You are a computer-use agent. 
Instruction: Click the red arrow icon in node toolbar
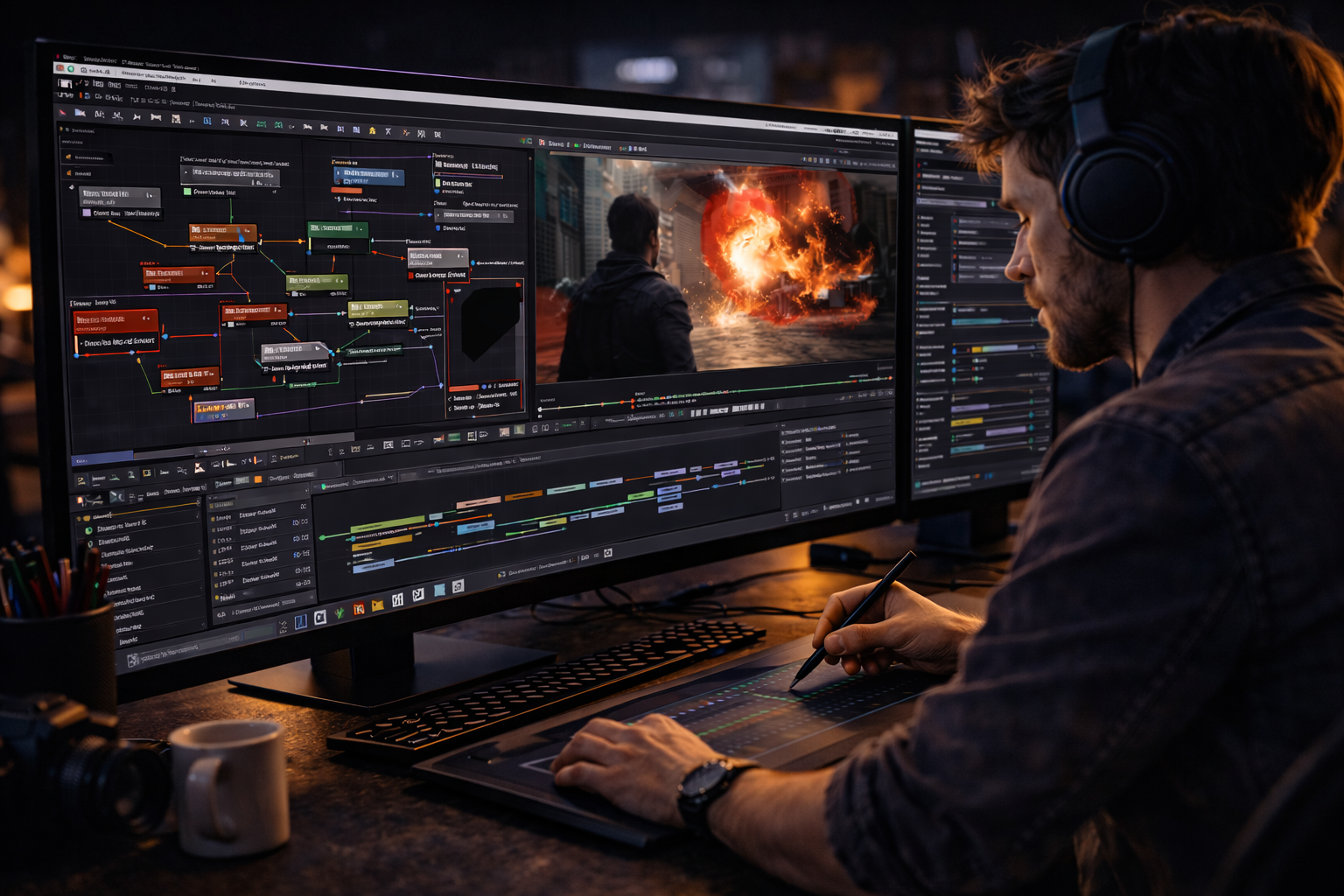tap(62, 113)
